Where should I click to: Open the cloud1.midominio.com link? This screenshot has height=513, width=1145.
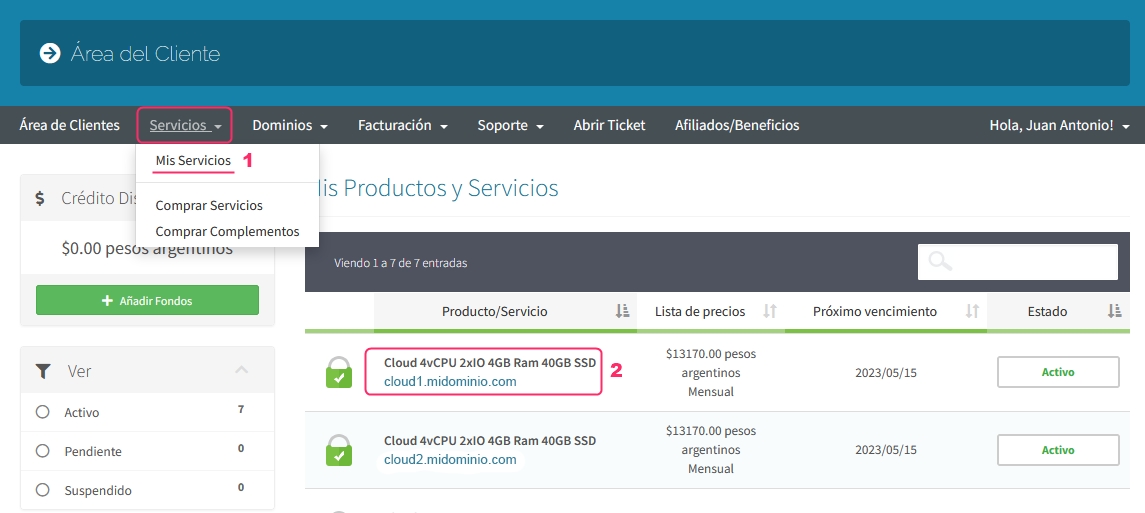click(x=450, y=382)
